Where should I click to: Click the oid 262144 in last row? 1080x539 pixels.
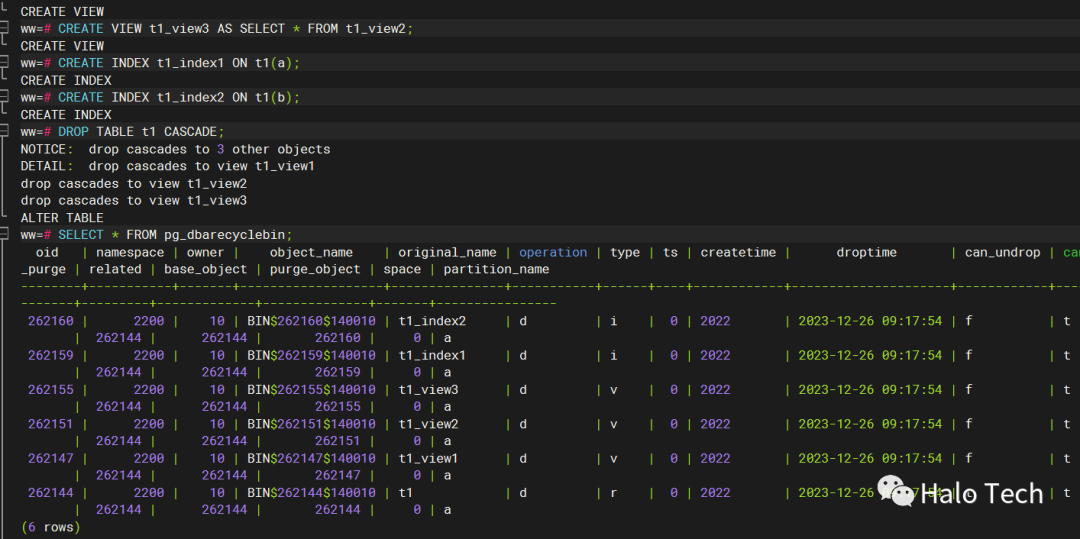click(x=50, y=493)
